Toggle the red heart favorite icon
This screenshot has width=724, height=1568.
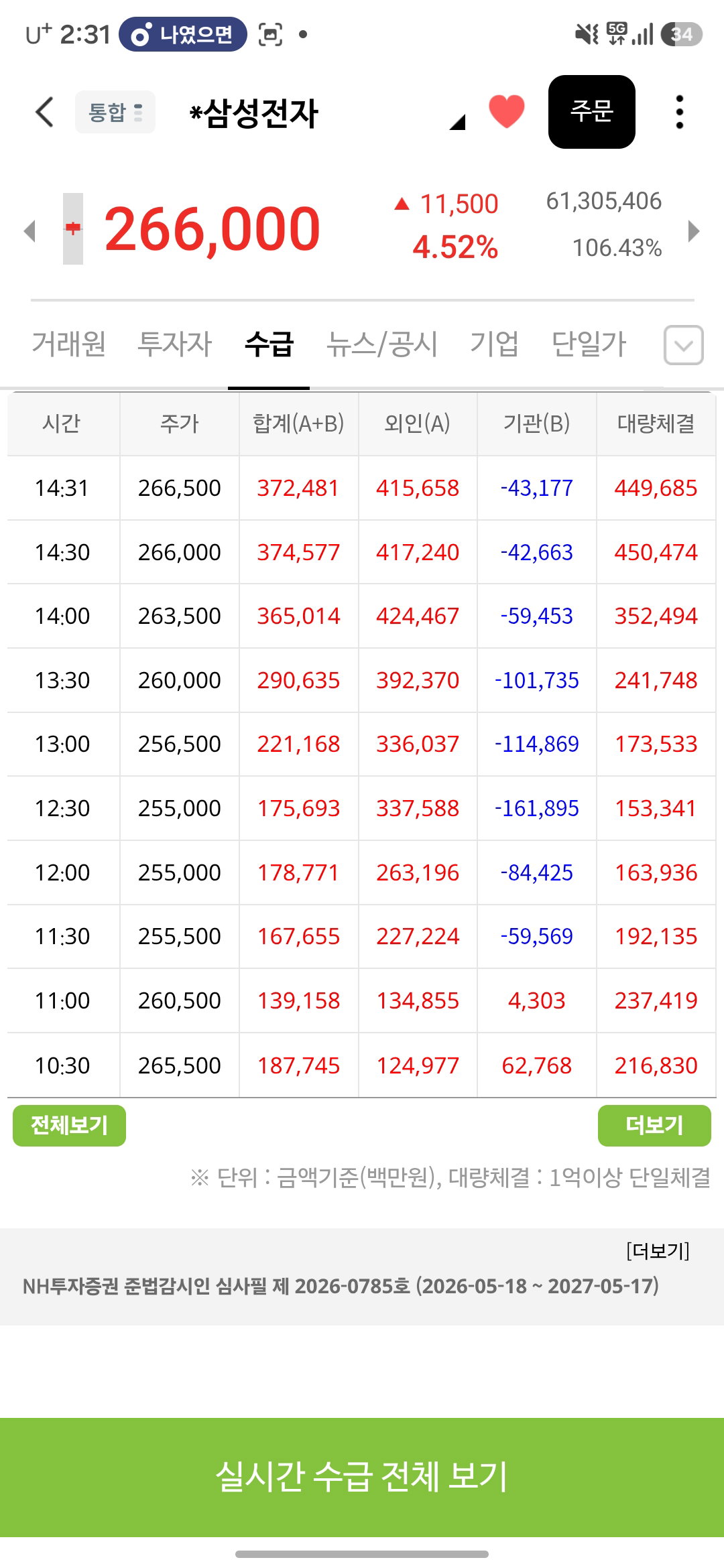point(507,111)
